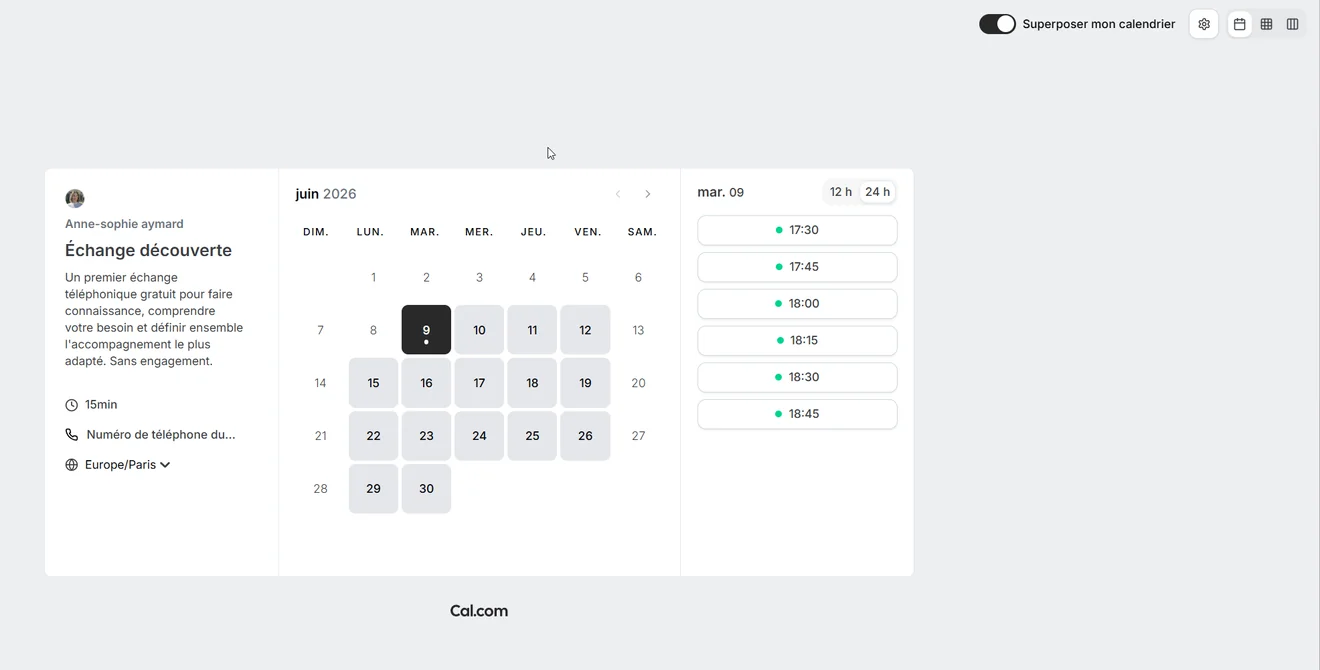Screen dimensions: 1320x670
Task: Select June 11 in calendar
Action: click(x=532, y=330)
